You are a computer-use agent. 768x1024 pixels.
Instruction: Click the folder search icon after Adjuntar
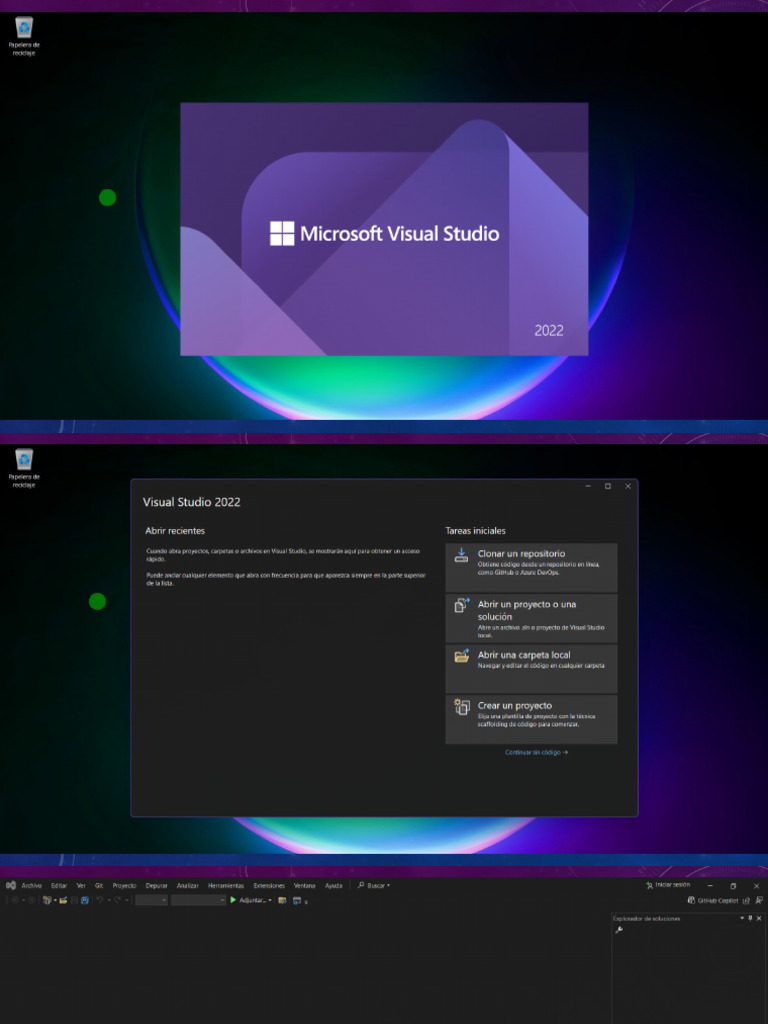282,900
